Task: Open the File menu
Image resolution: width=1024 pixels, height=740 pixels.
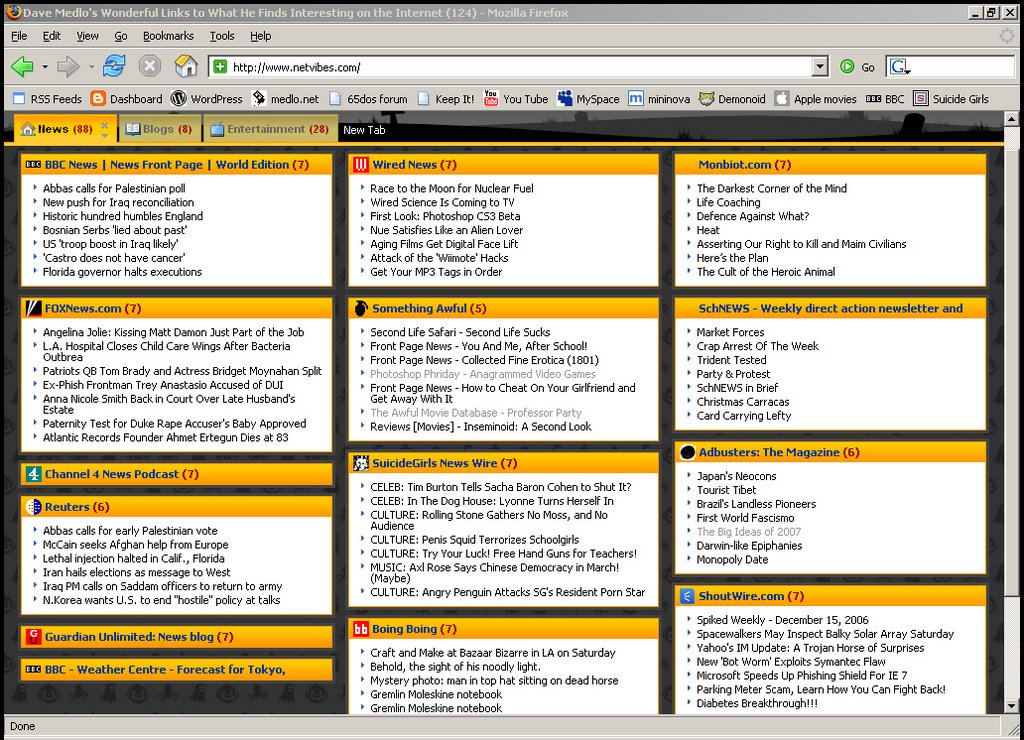Action: coord(20,36)
